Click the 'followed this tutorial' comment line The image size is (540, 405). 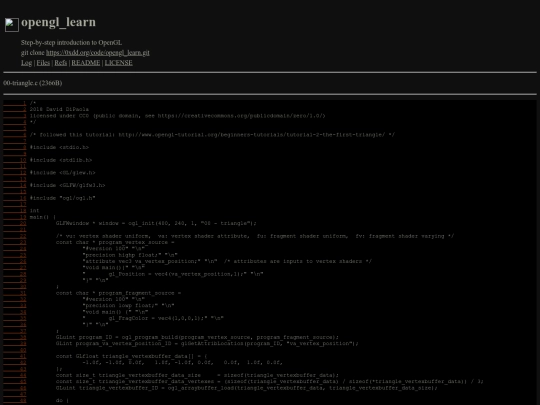pyautogui.click(x=212, y=135)
